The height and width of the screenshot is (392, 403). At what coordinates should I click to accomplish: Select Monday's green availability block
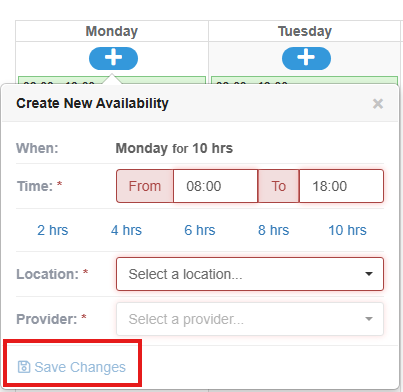click(x=112, y=80)
